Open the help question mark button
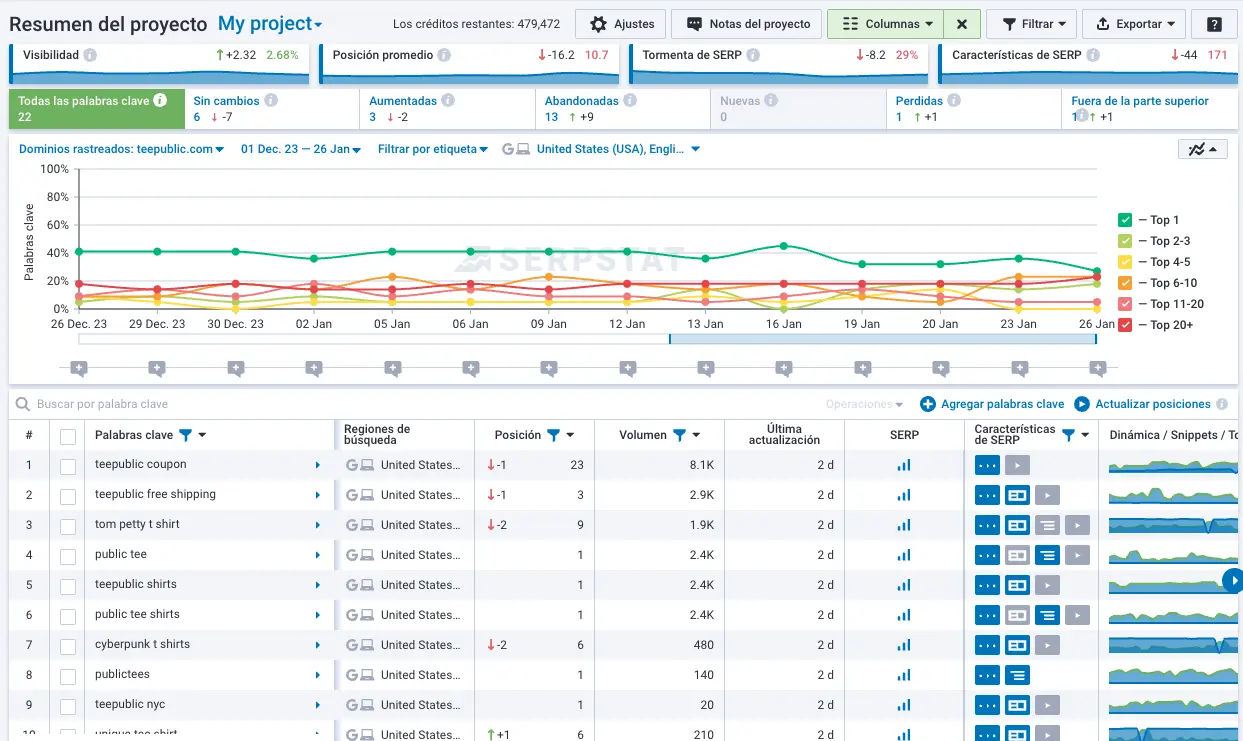Image resolution: width=1243 pixels, height=741 pixels. (x=1214, y=24)
